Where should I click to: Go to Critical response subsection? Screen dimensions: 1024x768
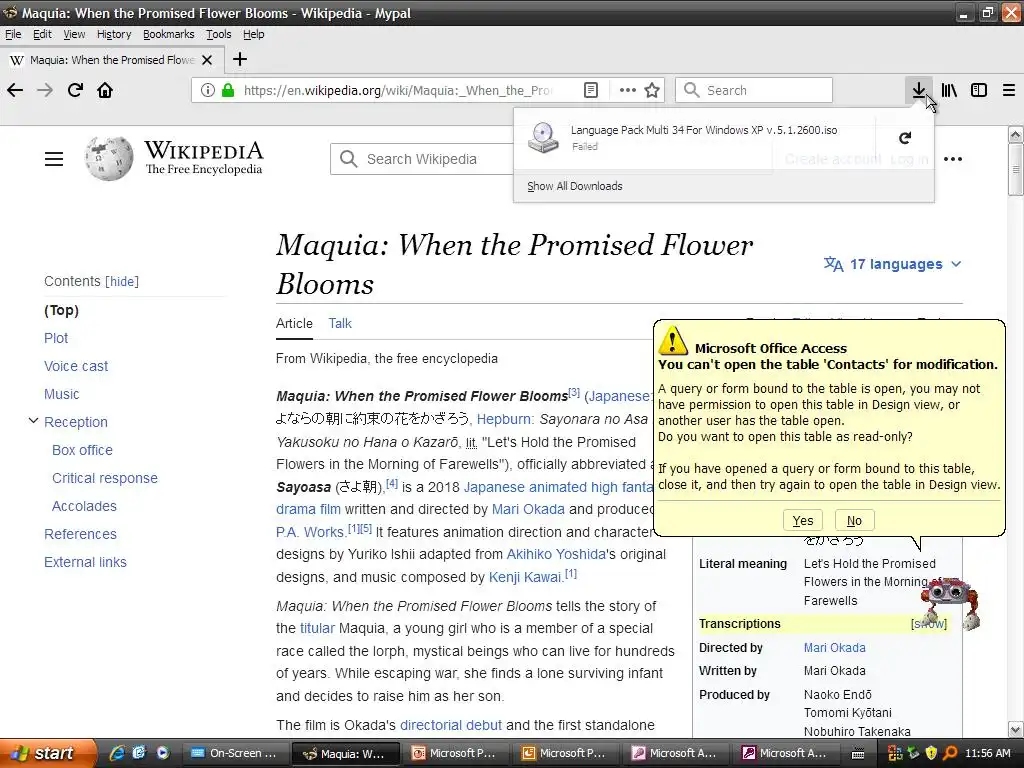click(104, 478)
